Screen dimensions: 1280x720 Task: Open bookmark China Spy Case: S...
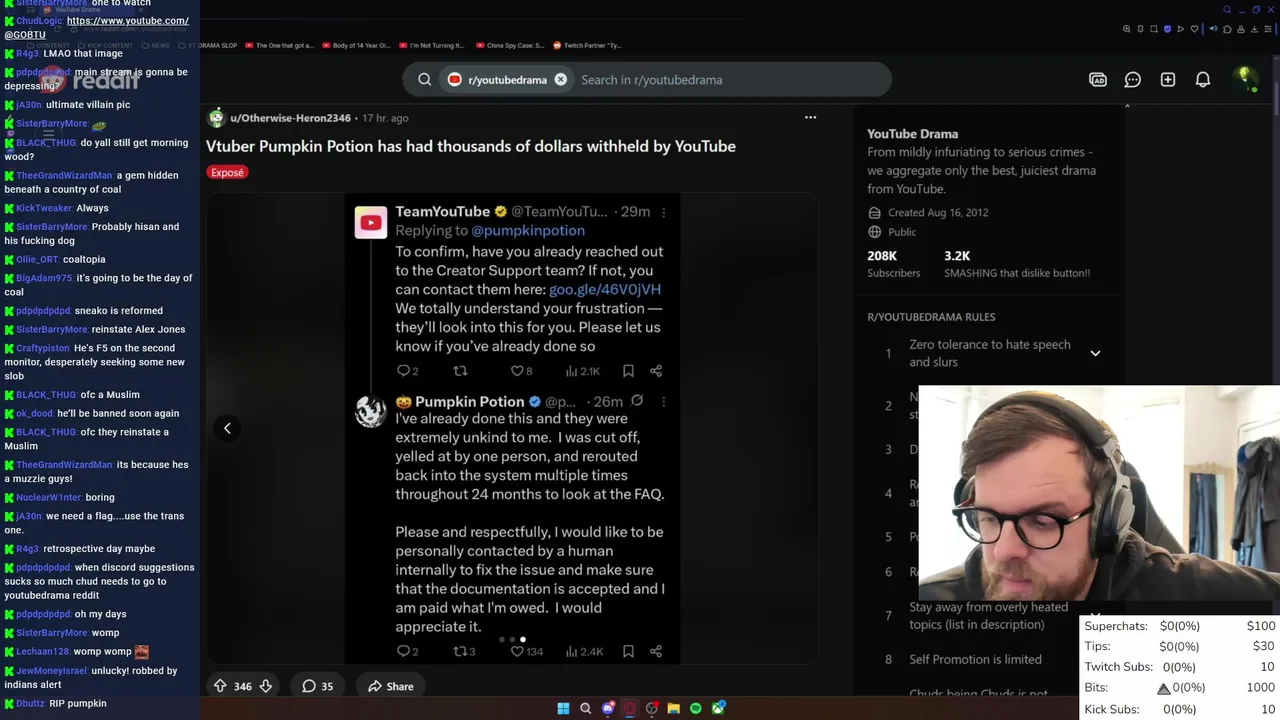click(x=509, y=46)
